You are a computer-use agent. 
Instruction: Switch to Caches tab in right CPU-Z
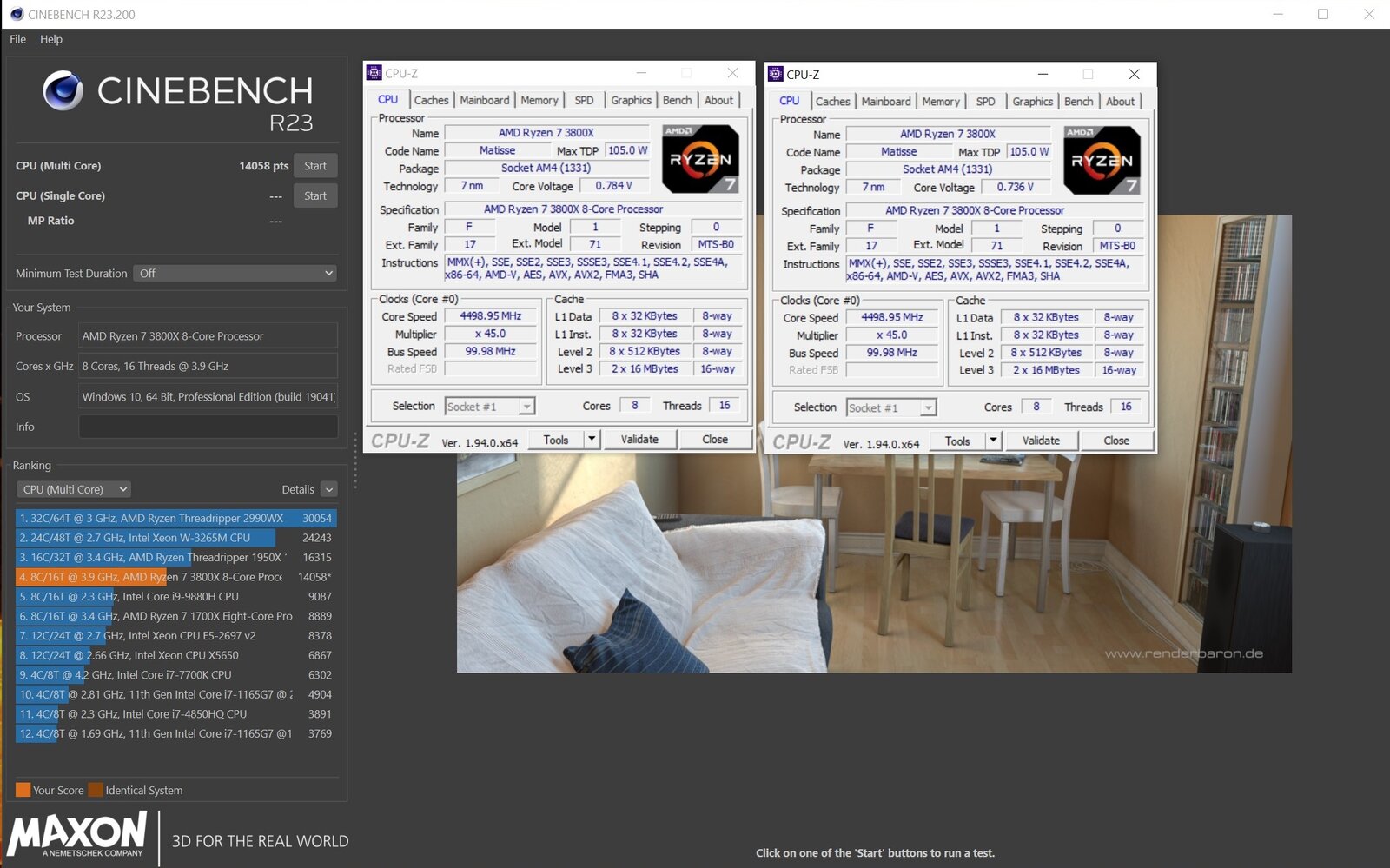[x=832, y=102]
